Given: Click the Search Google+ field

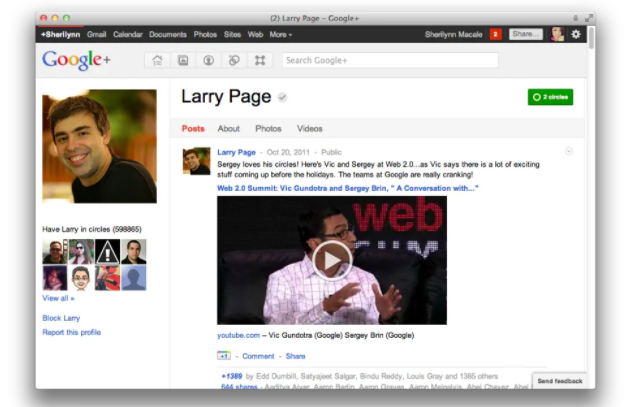Looking at the screenshot, I should point(388,60).
